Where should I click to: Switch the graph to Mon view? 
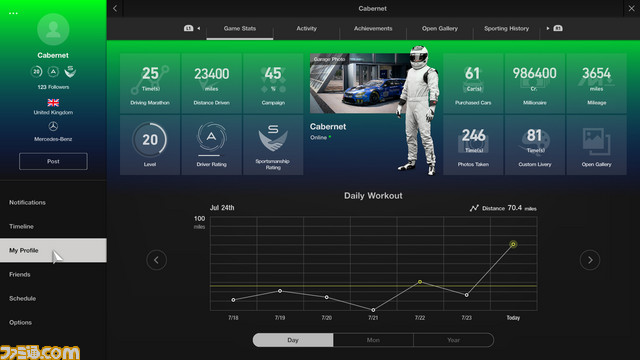(373, 340)
